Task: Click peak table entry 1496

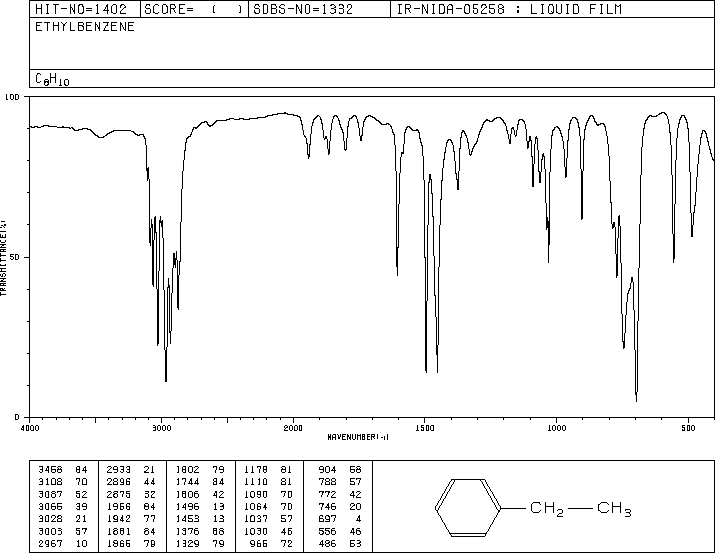Action: pos(187,506)
